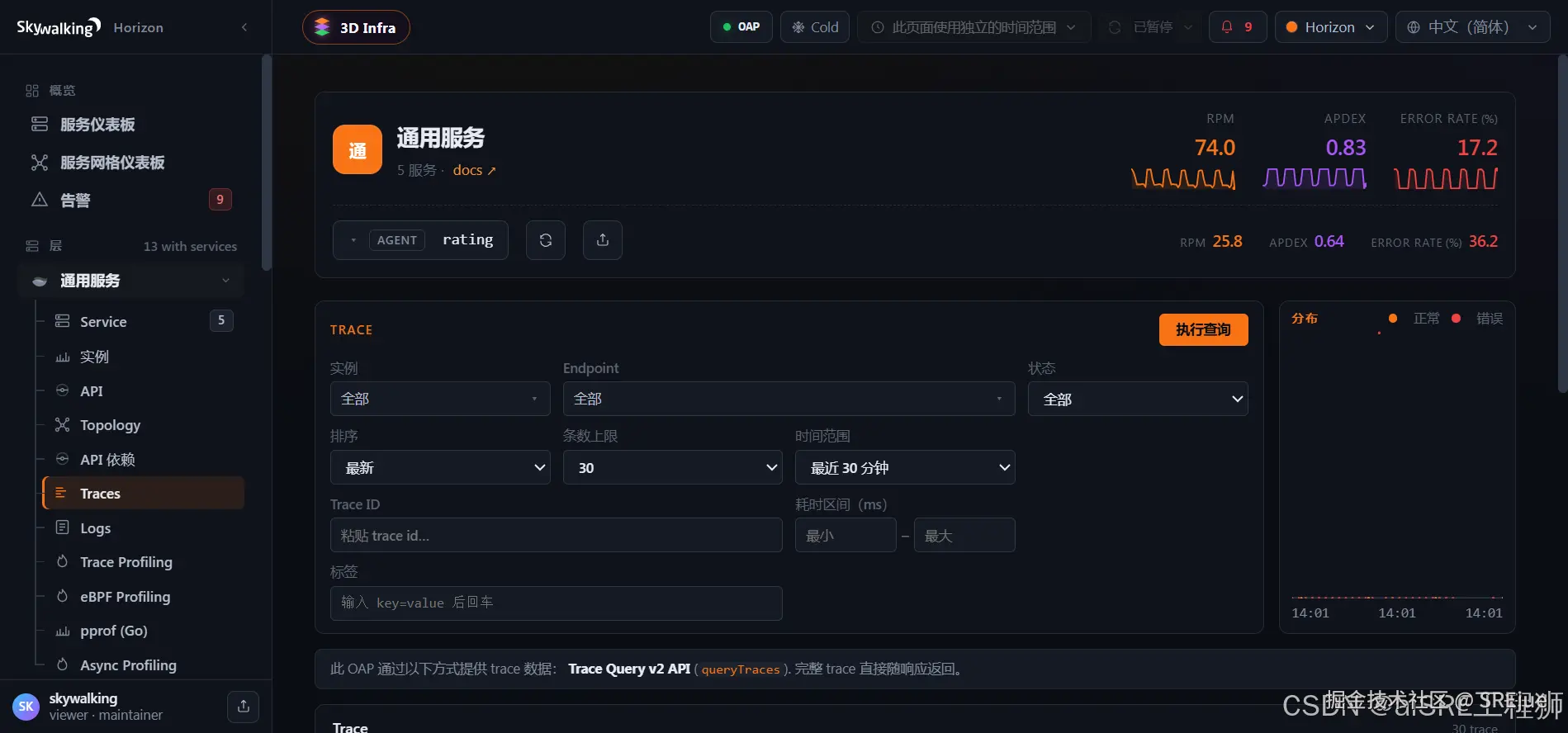Select 实例 in the layer tree
Image resolution: width=1568 pixels, height=733 pixels.
[x=144, y=357]
